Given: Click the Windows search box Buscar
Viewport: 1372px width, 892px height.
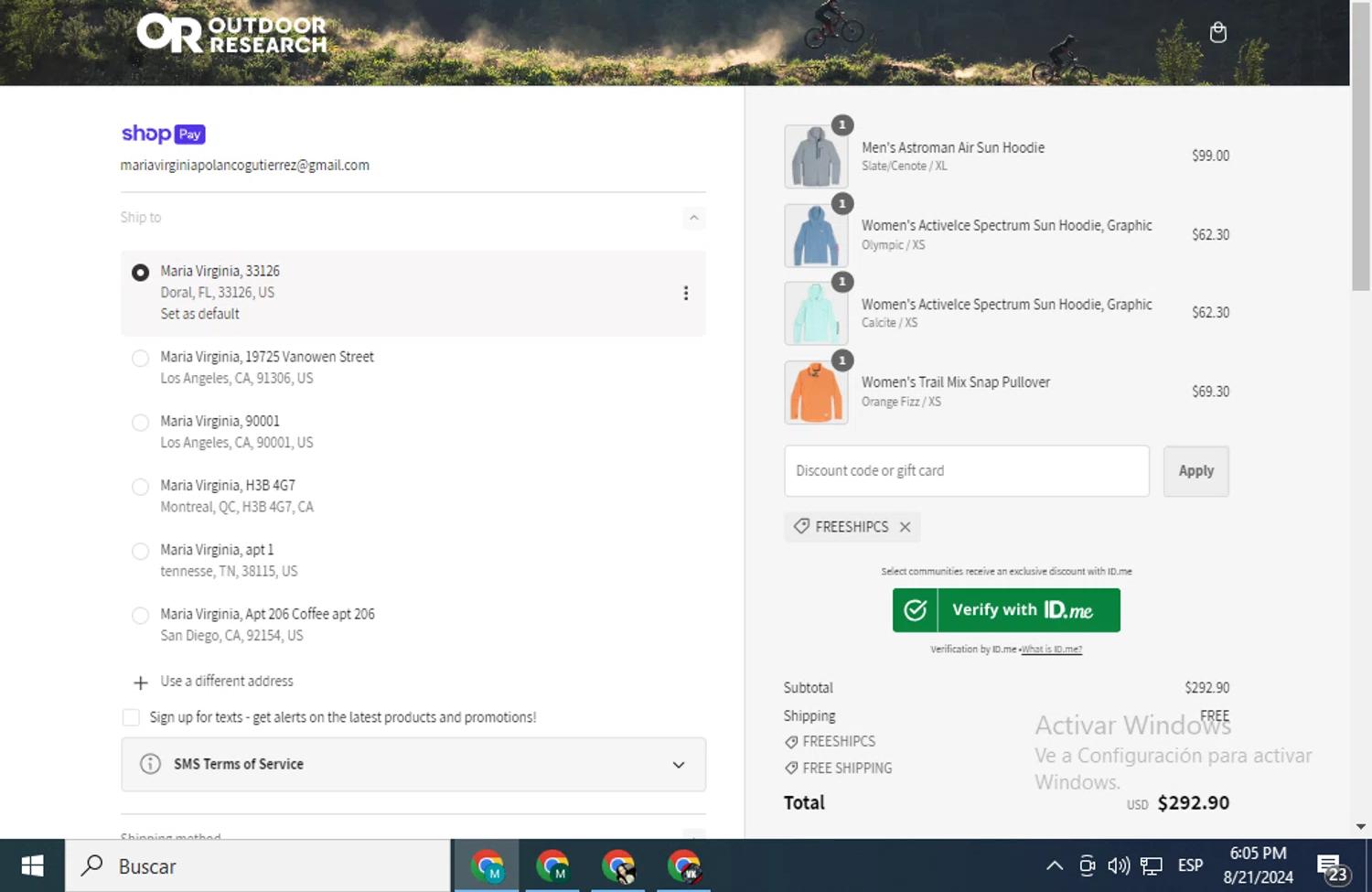Looking at the screenshot, I should 258,865.
